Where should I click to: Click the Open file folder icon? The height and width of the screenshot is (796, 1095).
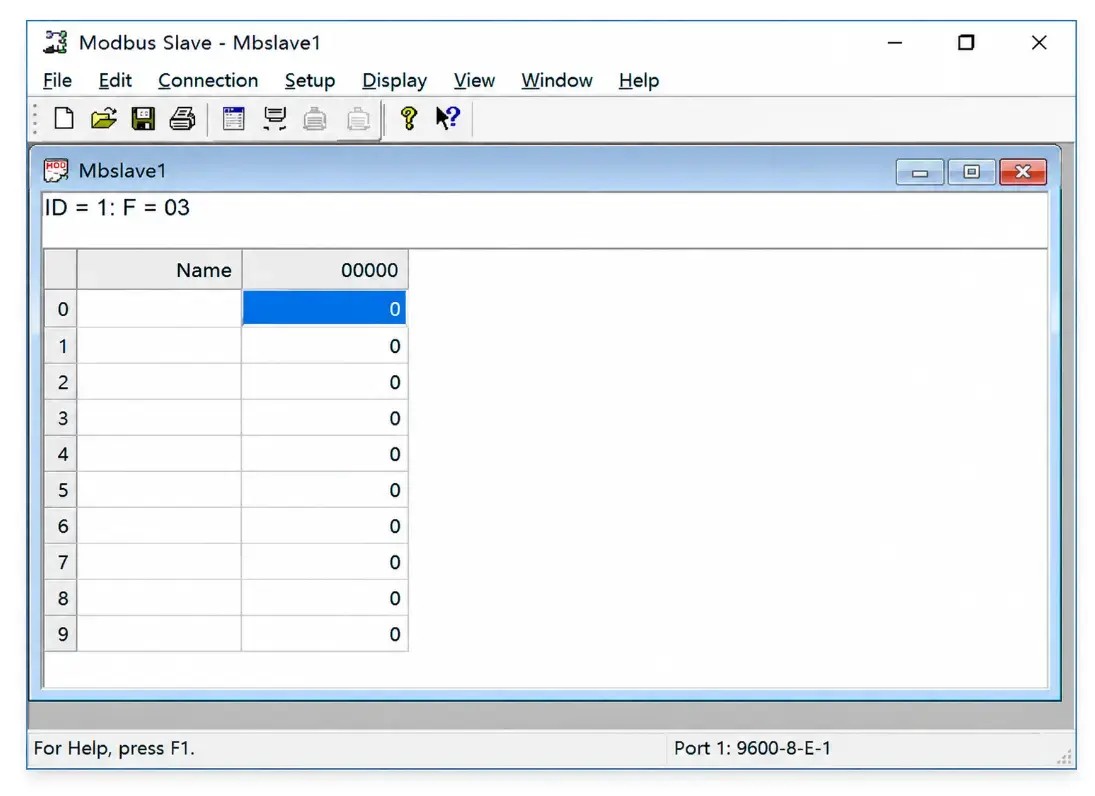coord(103,118)
